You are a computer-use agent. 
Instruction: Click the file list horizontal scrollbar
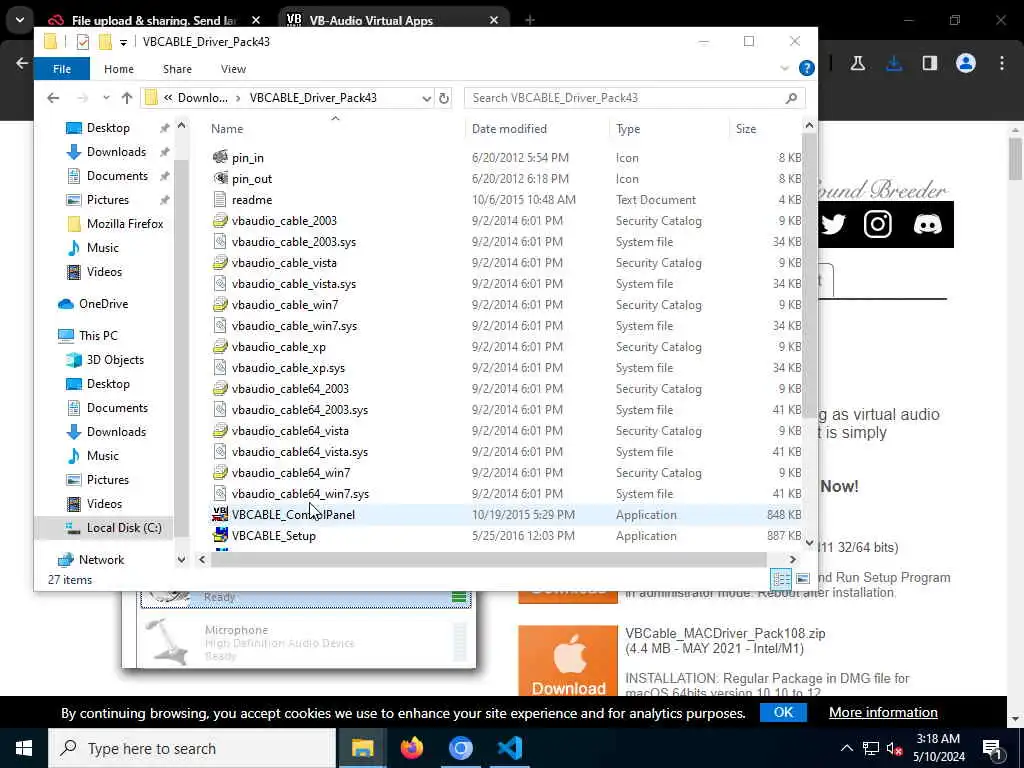[488, 560]
